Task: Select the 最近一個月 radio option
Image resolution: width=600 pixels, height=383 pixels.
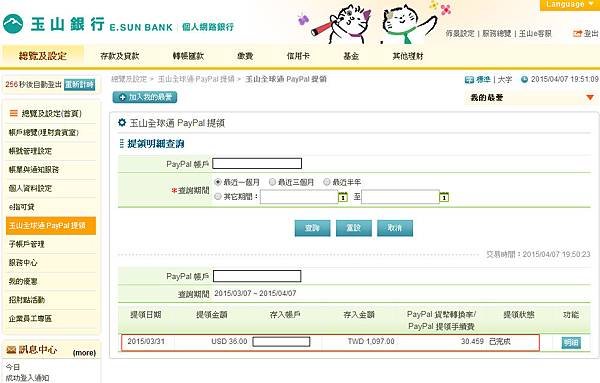Action: click(x=218, y=182)
